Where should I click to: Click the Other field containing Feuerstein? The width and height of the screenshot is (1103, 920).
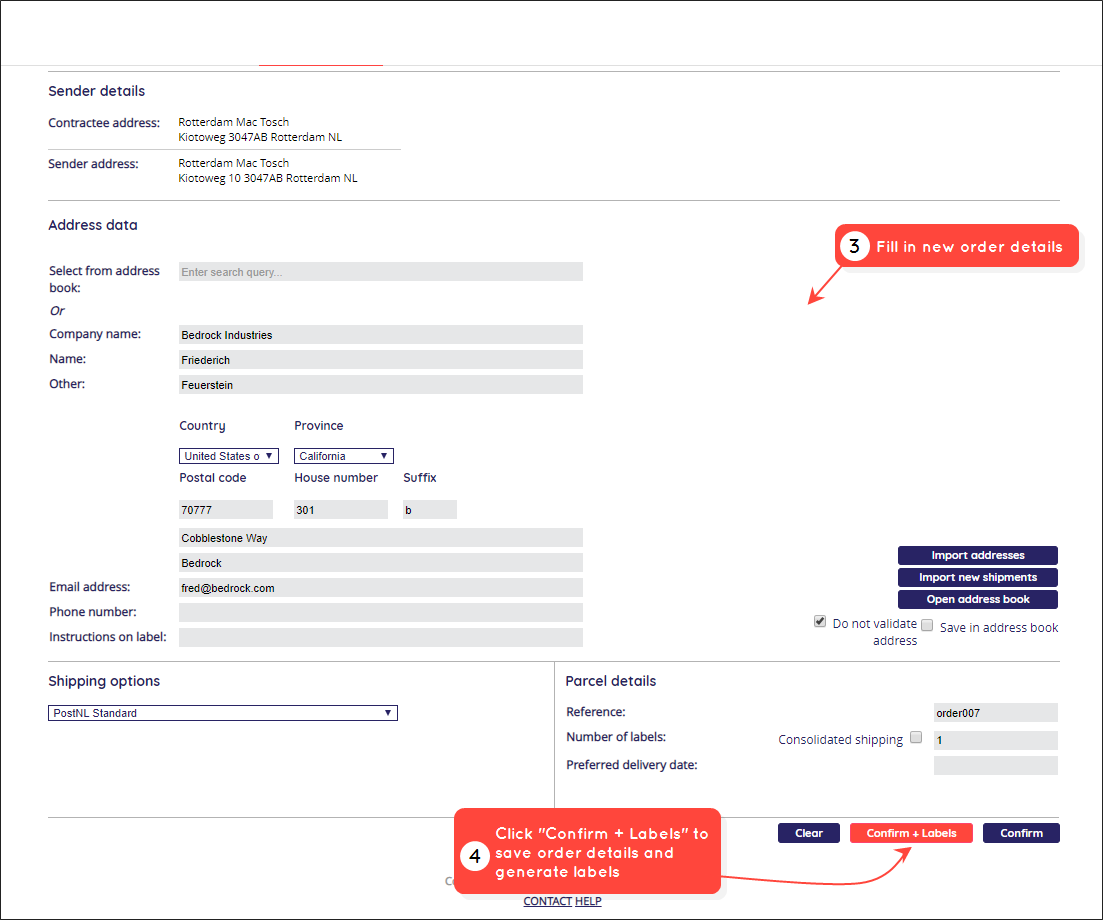[381, 385]
